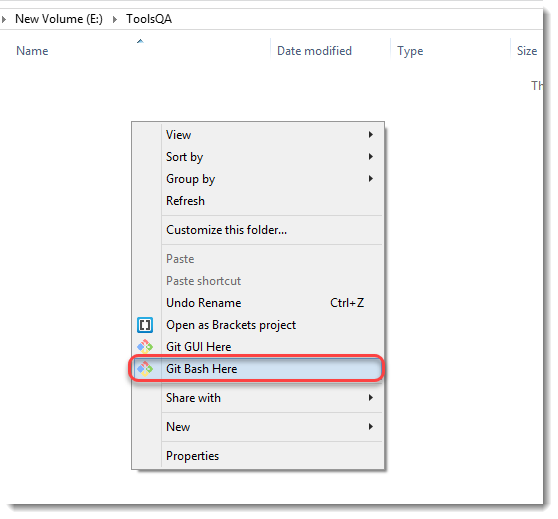
Task: Expand the Group by submenu arrow
Action: [x=370, y=179]
